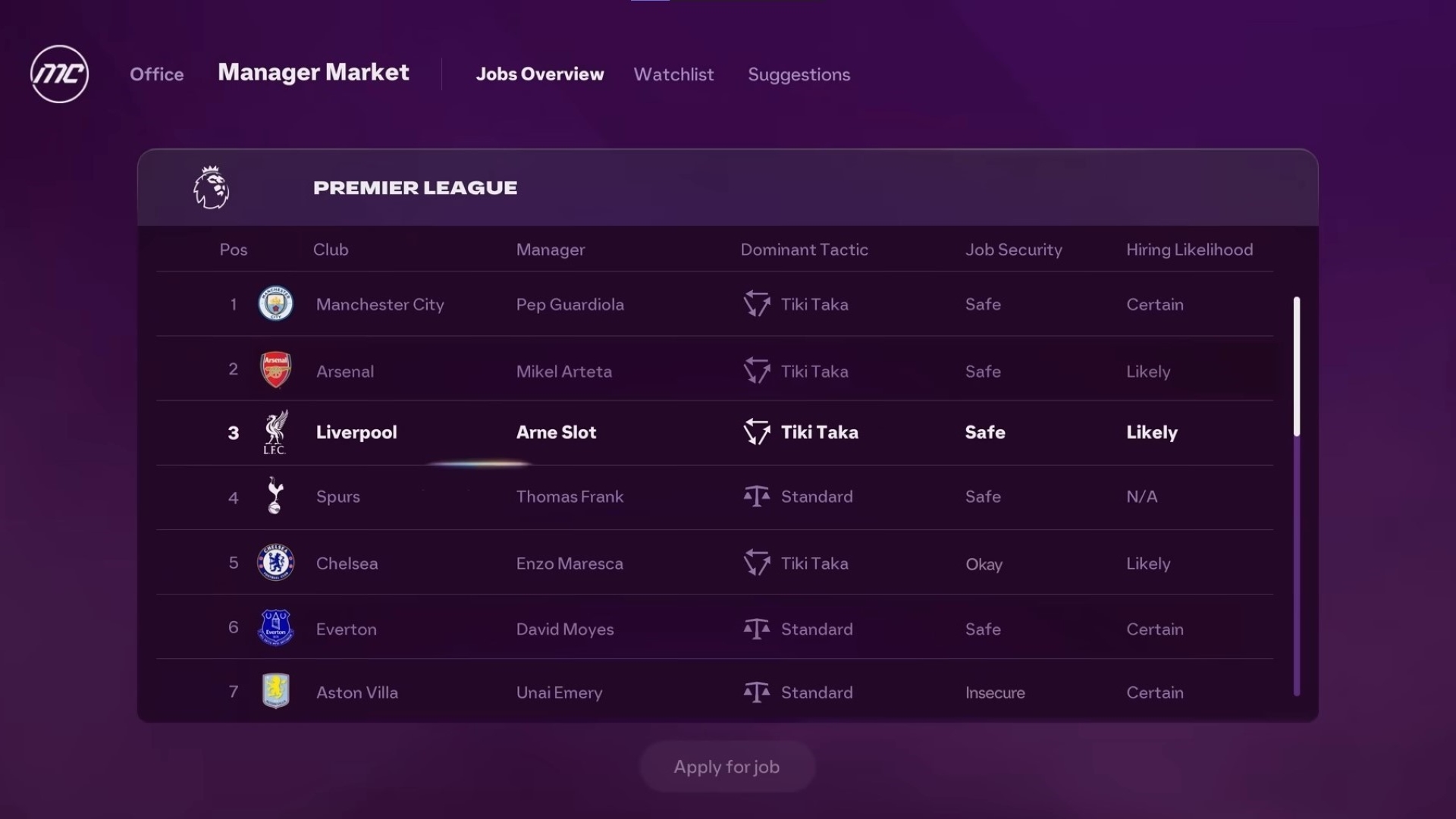Click the Premier League lion logo
Screen dimensions: 1456x819
point(211,187)
